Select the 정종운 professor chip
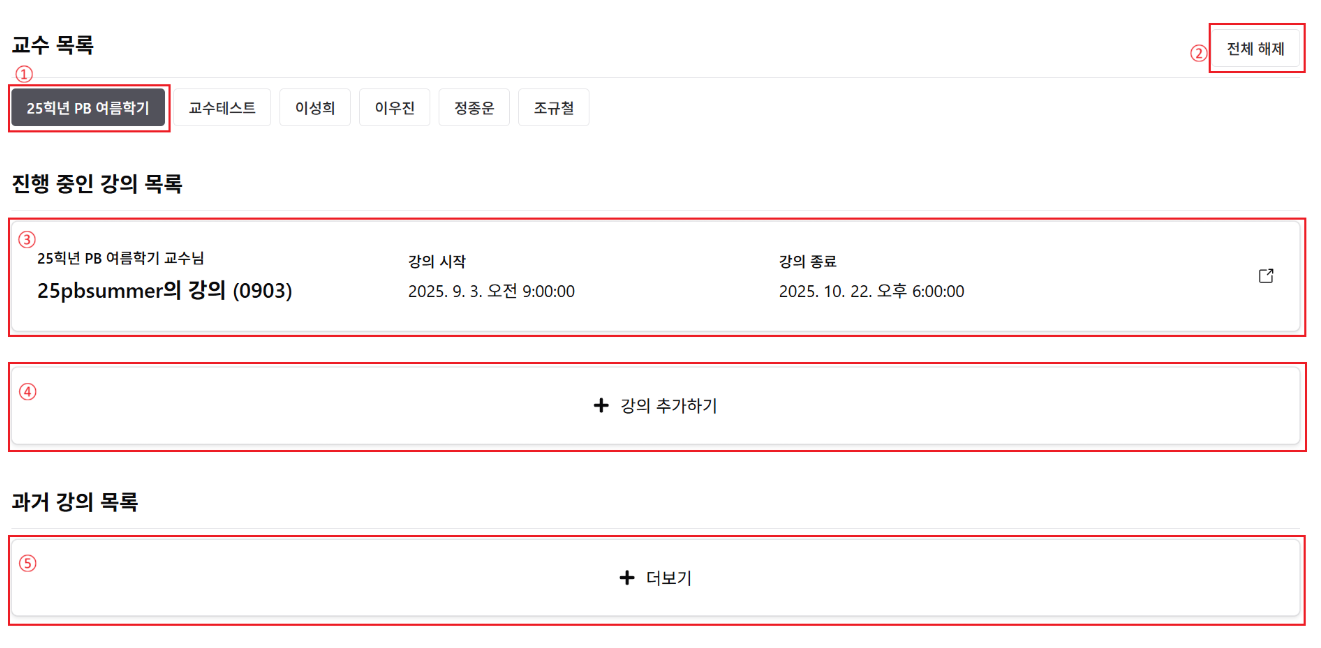 474,107
